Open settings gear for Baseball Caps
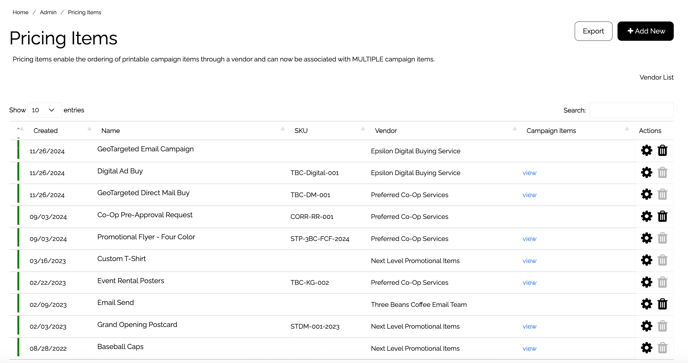This screenshot has width=688, height=363. (x=646, y=348)
